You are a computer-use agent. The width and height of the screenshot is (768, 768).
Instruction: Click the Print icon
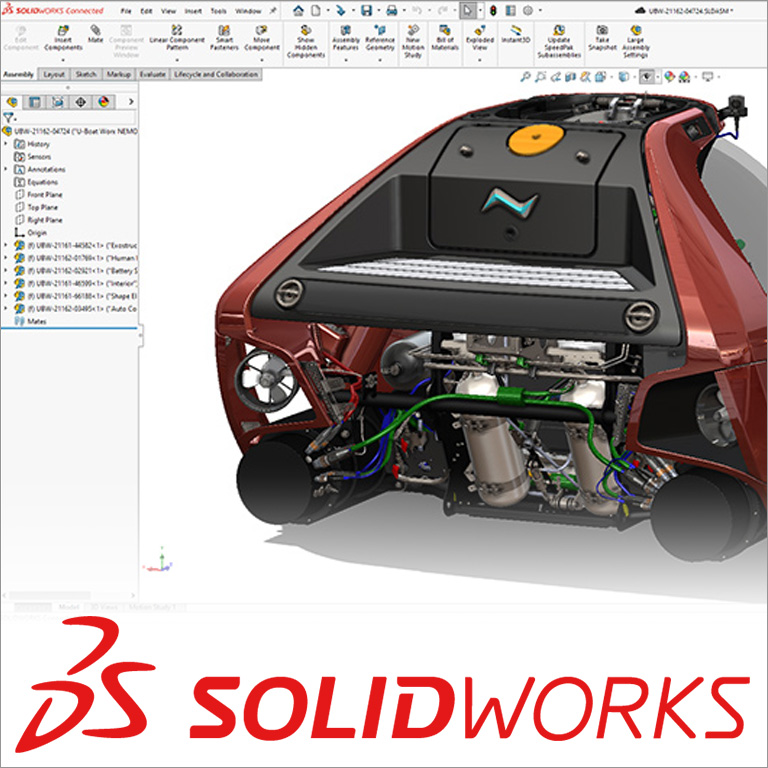[x=391, y=10]
